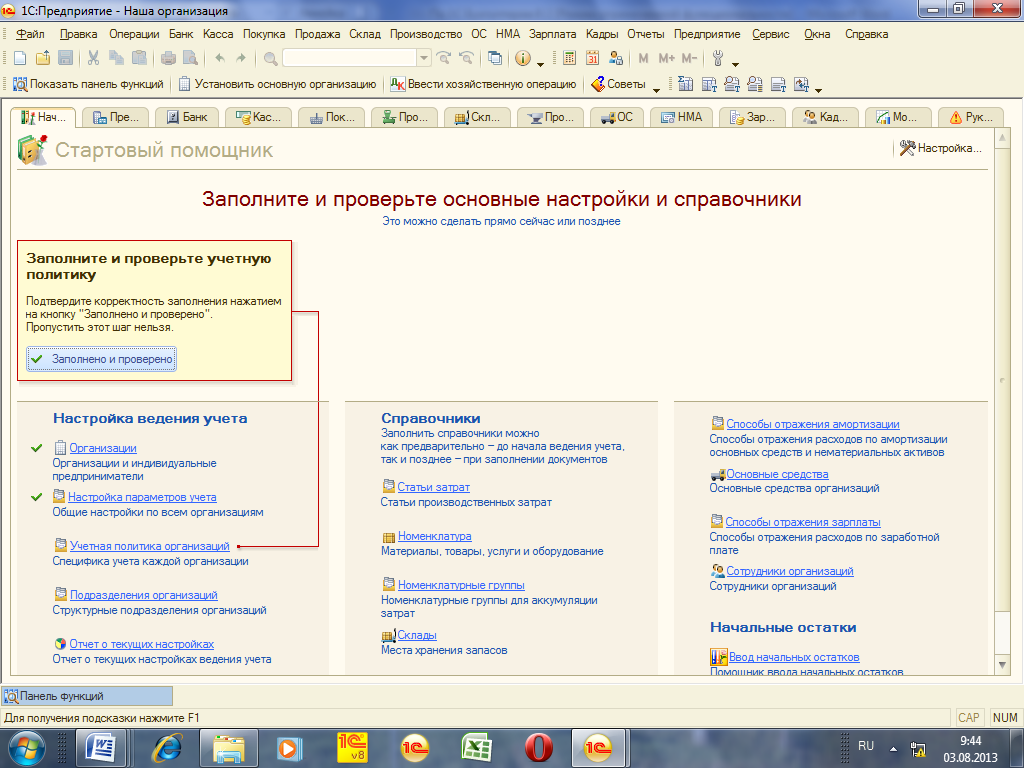Expand arrow next to the wrench icon
The width and height of the screenshot is (1024, 768).
coord(735,64)
